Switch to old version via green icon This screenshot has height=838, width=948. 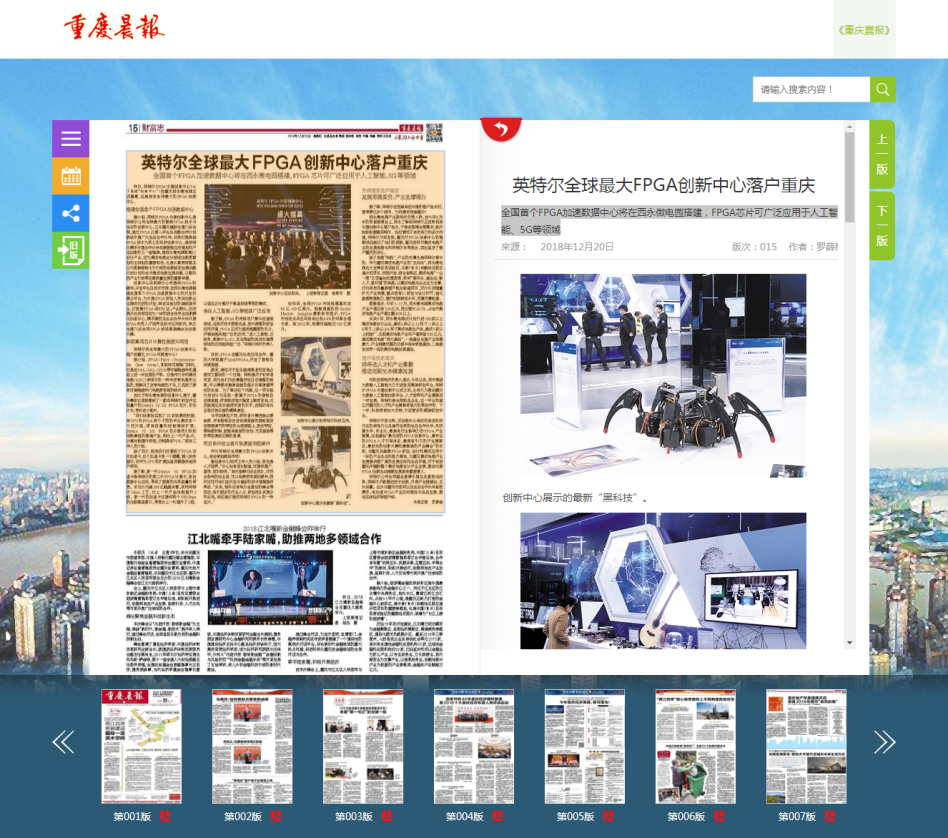(71, 250)
